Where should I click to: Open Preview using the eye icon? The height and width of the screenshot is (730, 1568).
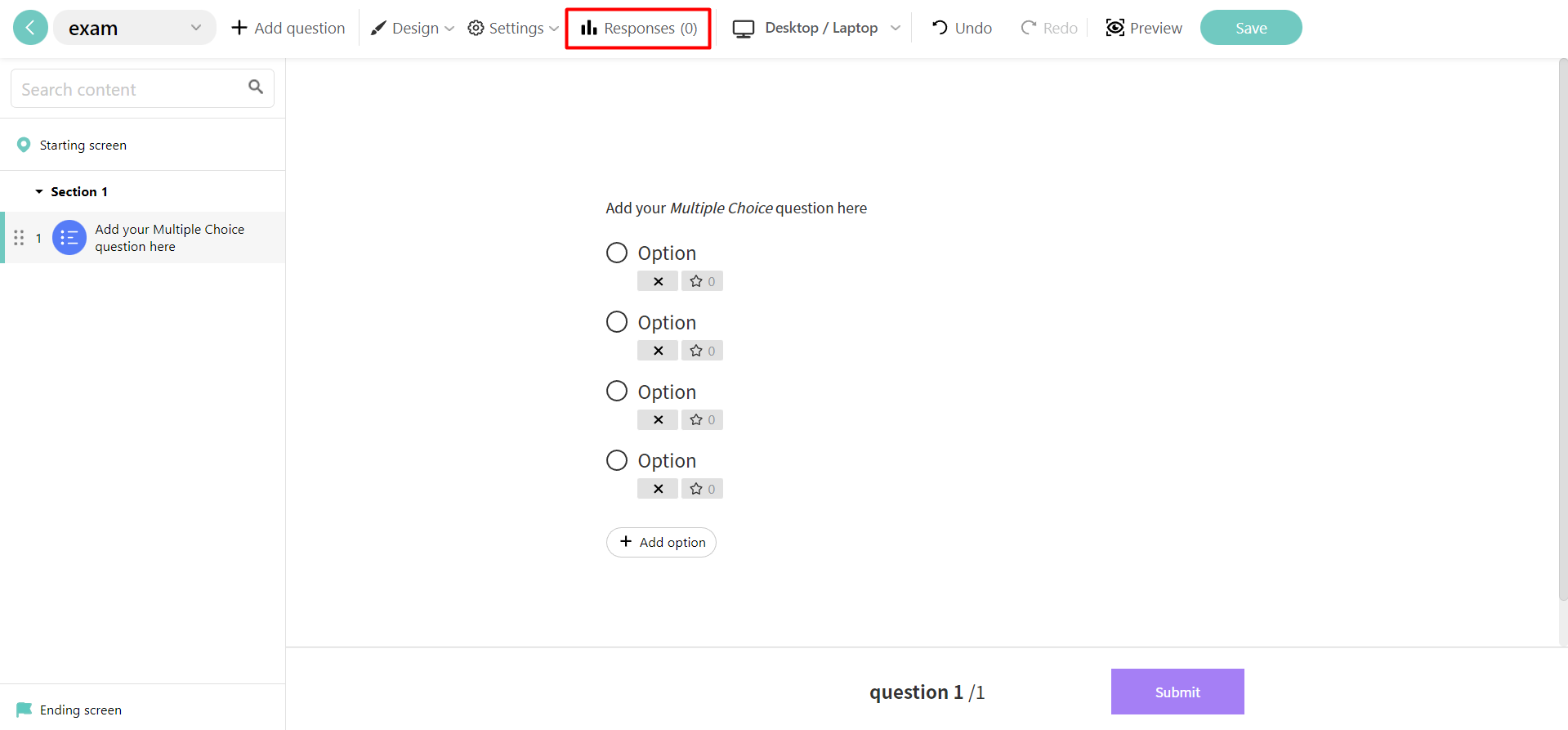(x=1115, y=27)
